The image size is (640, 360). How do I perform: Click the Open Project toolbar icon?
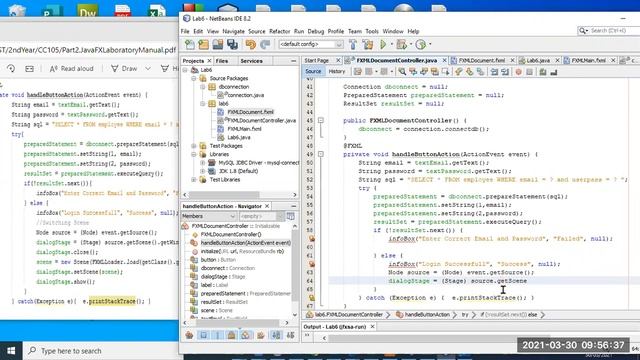(218, 44)
